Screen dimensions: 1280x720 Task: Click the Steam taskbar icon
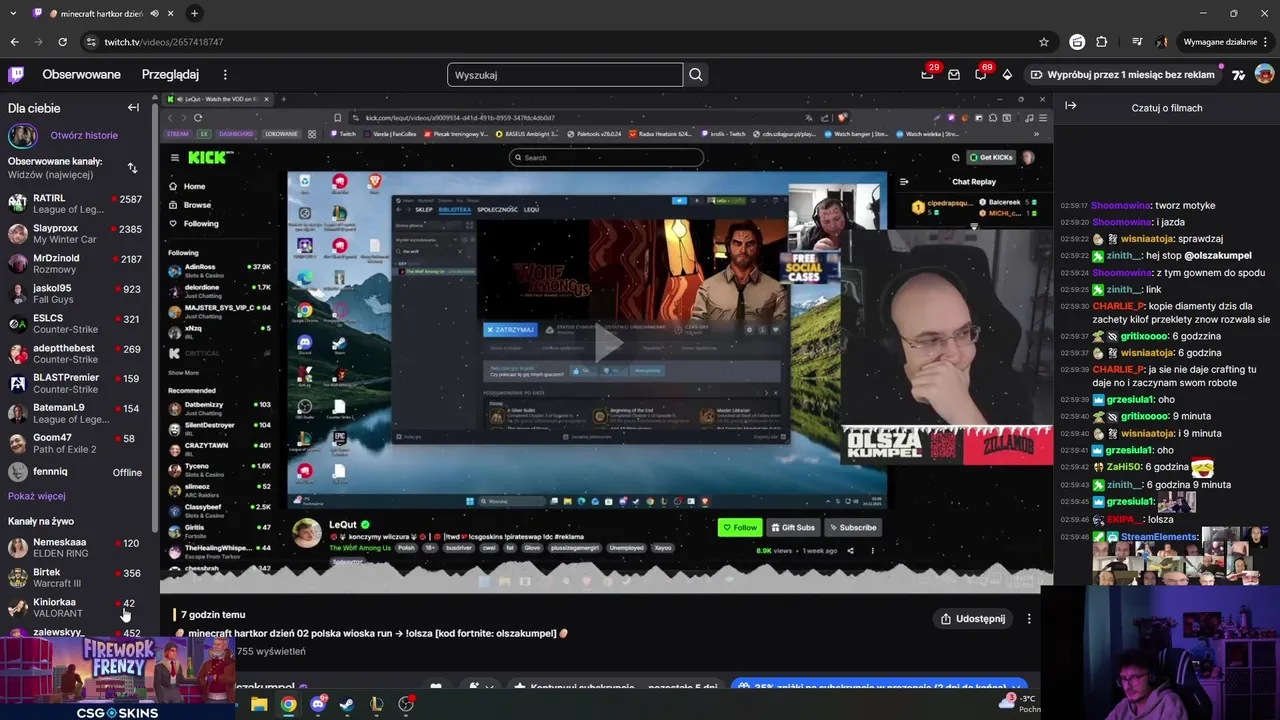click(347, 704)
